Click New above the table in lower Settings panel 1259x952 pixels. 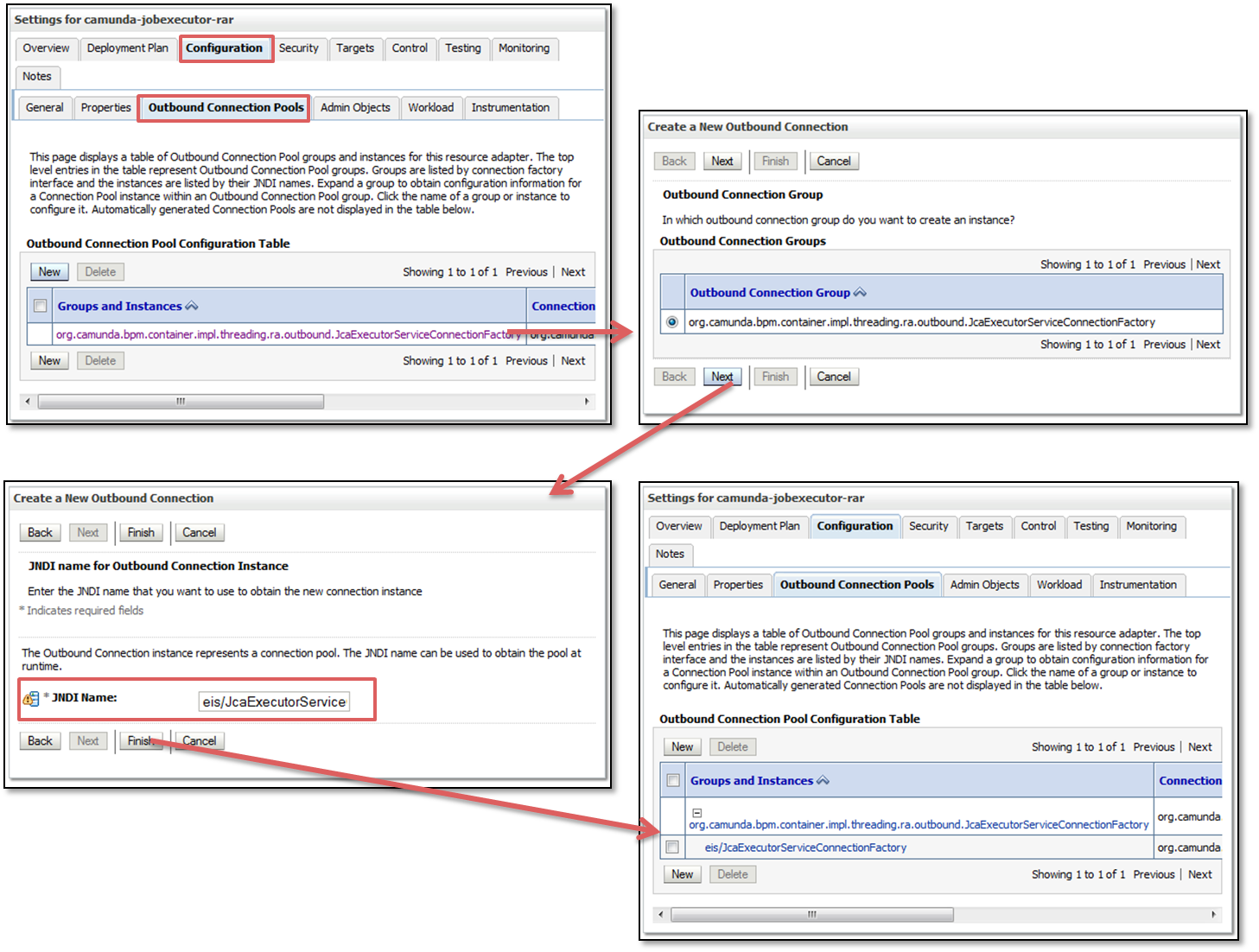683,747
